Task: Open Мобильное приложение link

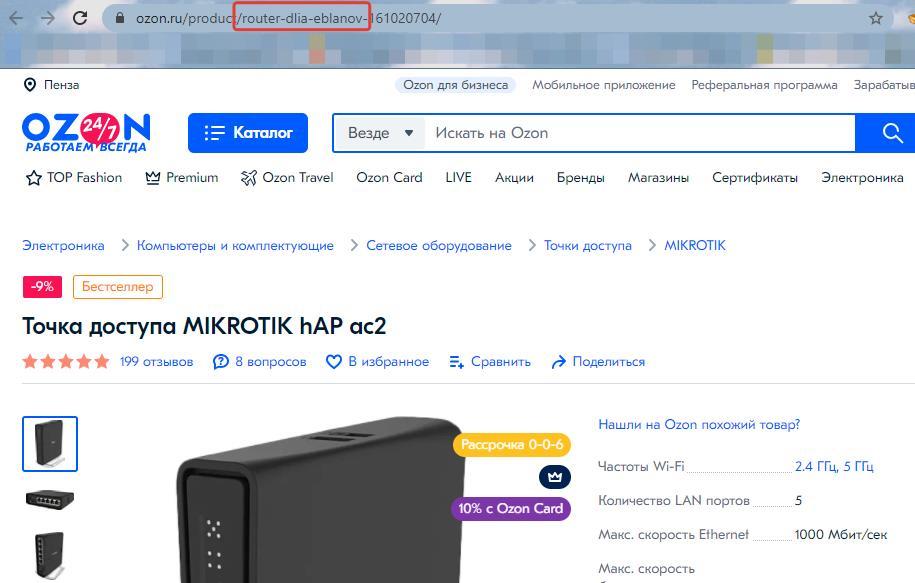Action: pos(603,85)
